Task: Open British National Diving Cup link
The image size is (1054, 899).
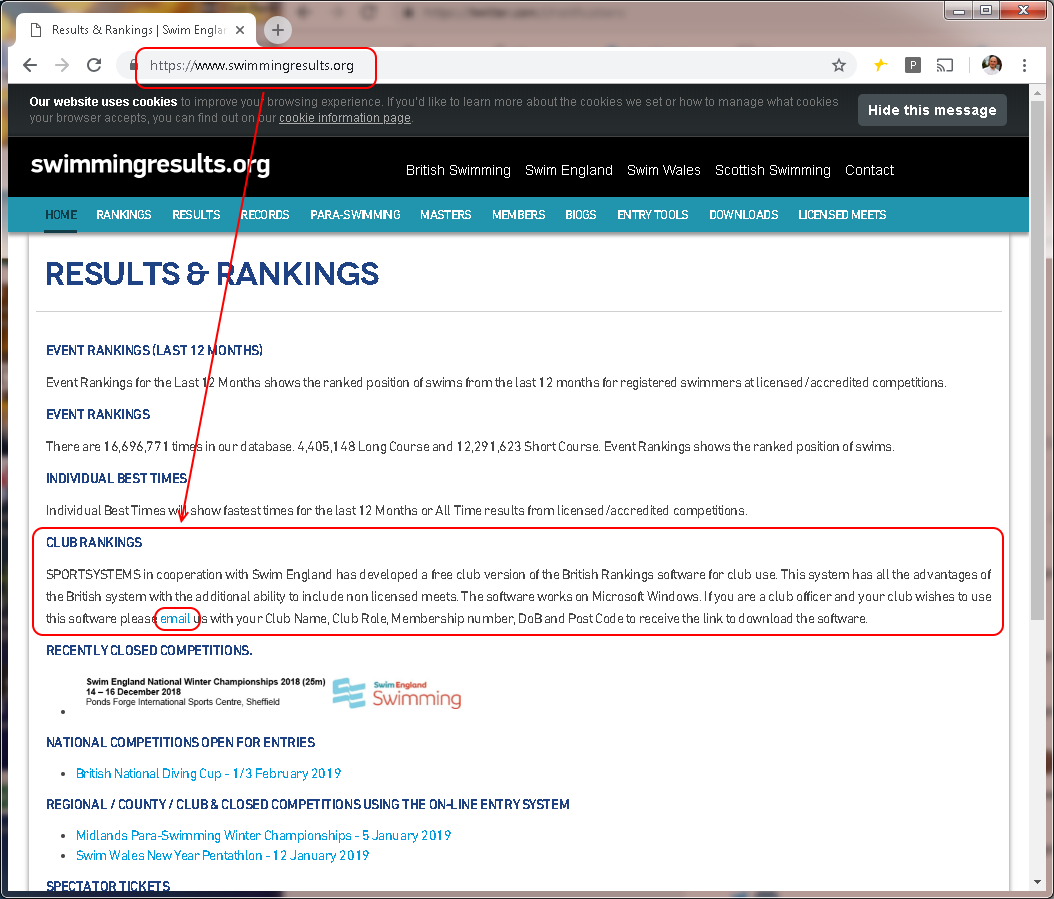Action: pyautogui.click(x=208, y=773)
